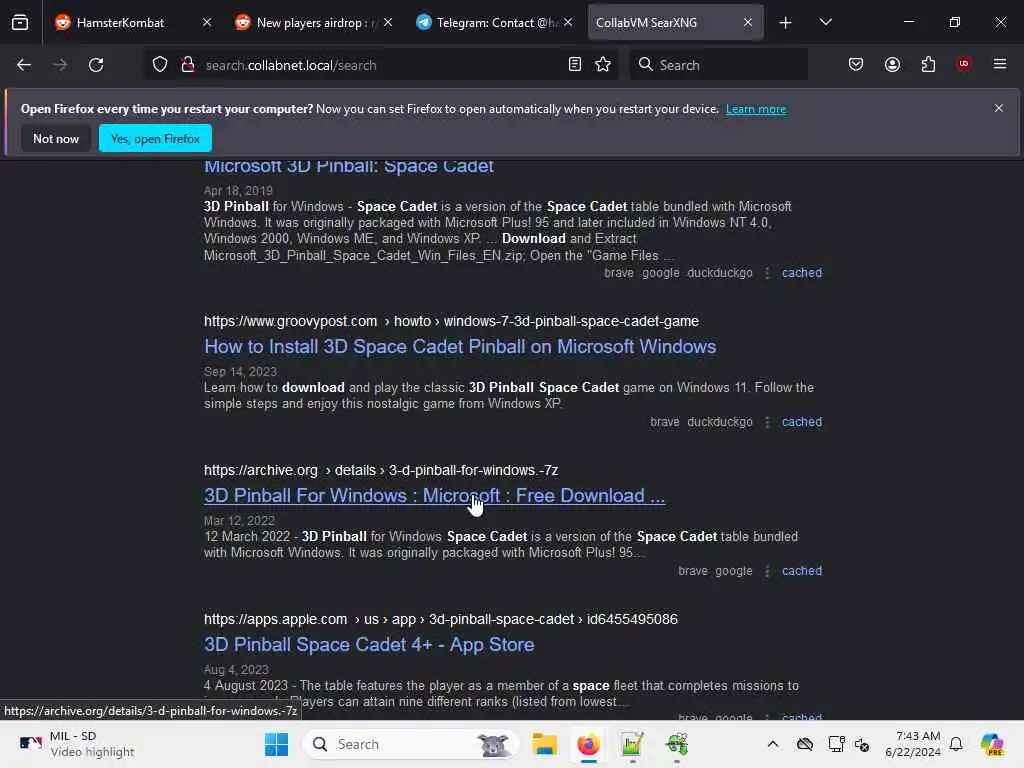Screen dimensions: 1024x768
Task: Open the tracking protection shield icon
Action: coord(160,65)
